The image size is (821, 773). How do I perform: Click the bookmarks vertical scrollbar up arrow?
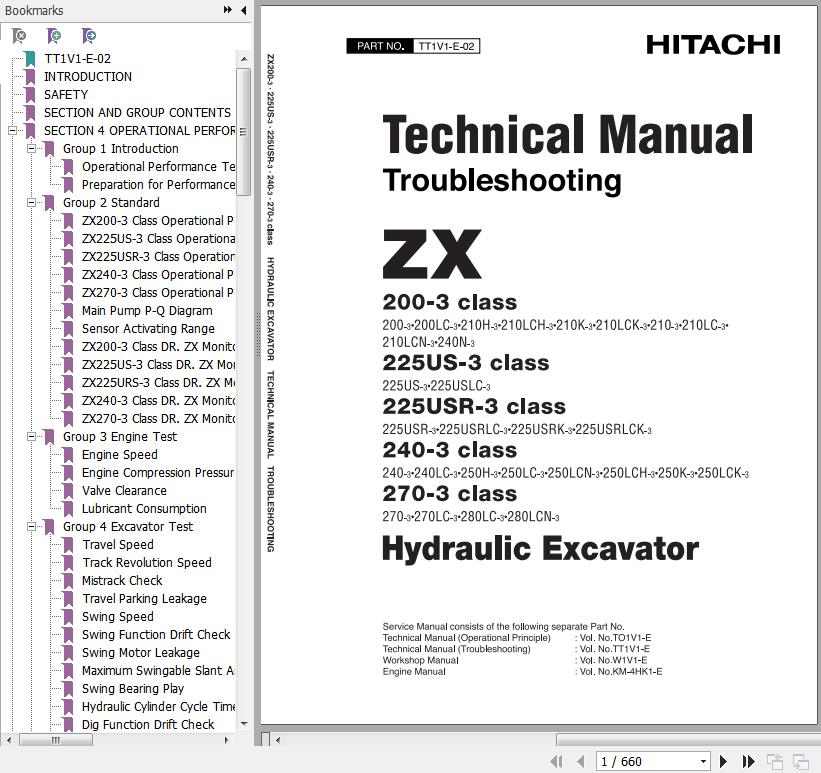(243, 59)
